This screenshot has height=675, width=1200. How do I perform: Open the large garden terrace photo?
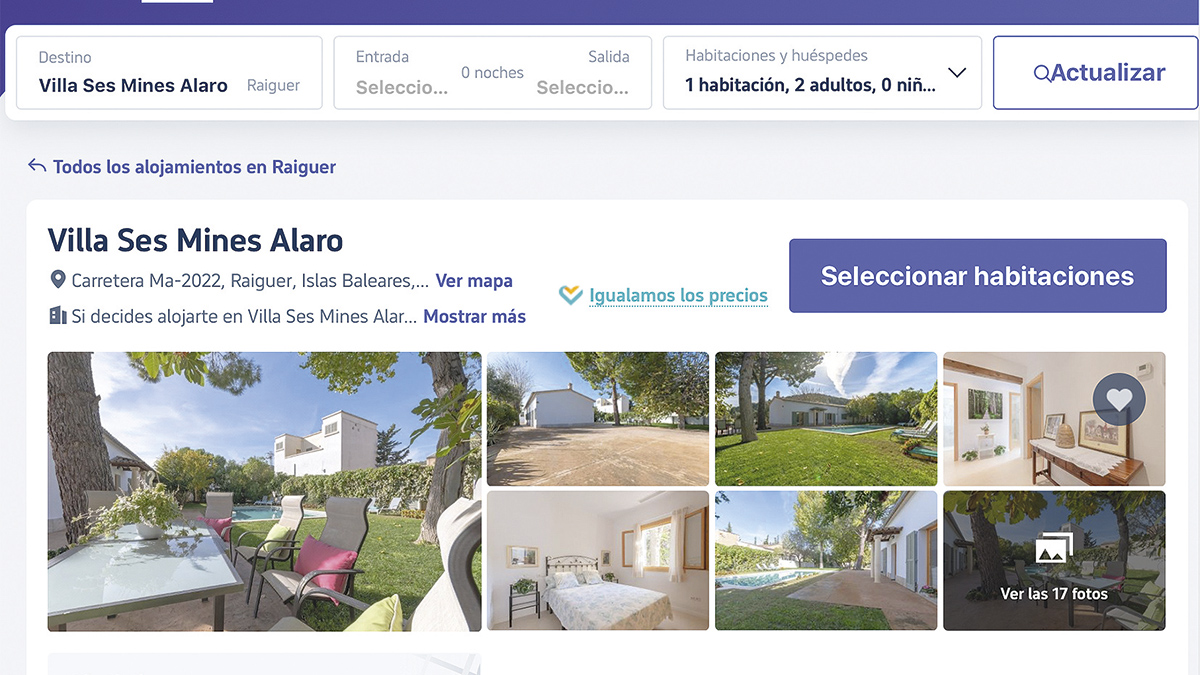(264, 491)
